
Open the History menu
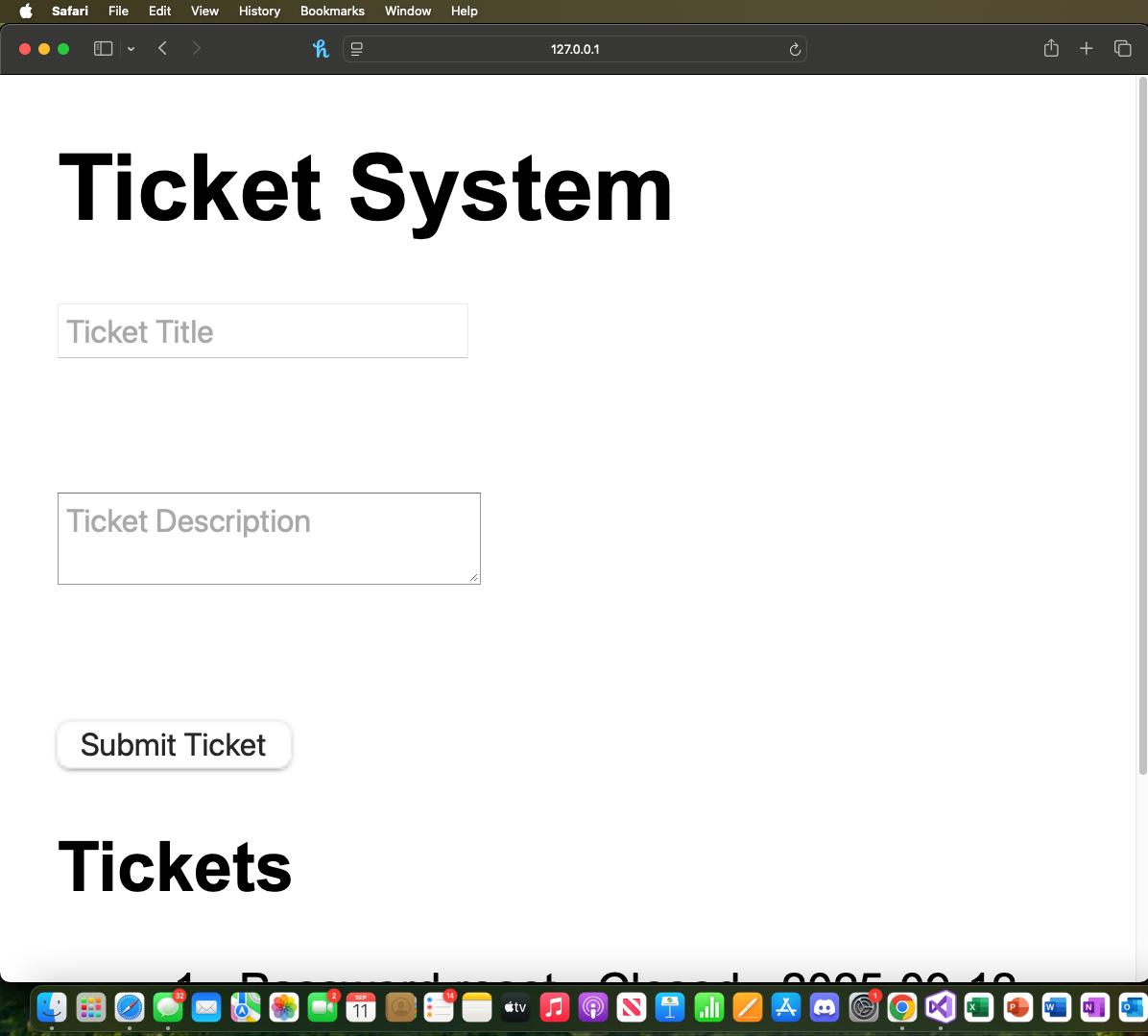click(259, 11)
